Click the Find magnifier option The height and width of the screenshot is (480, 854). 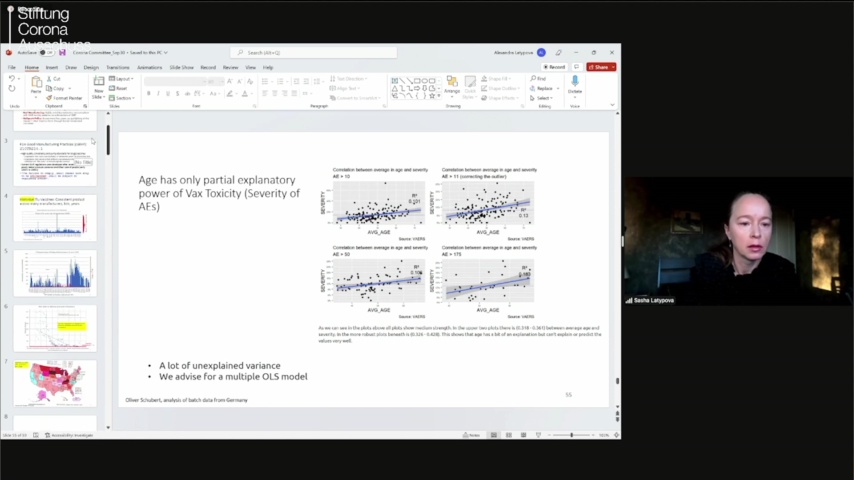point(541,78)
